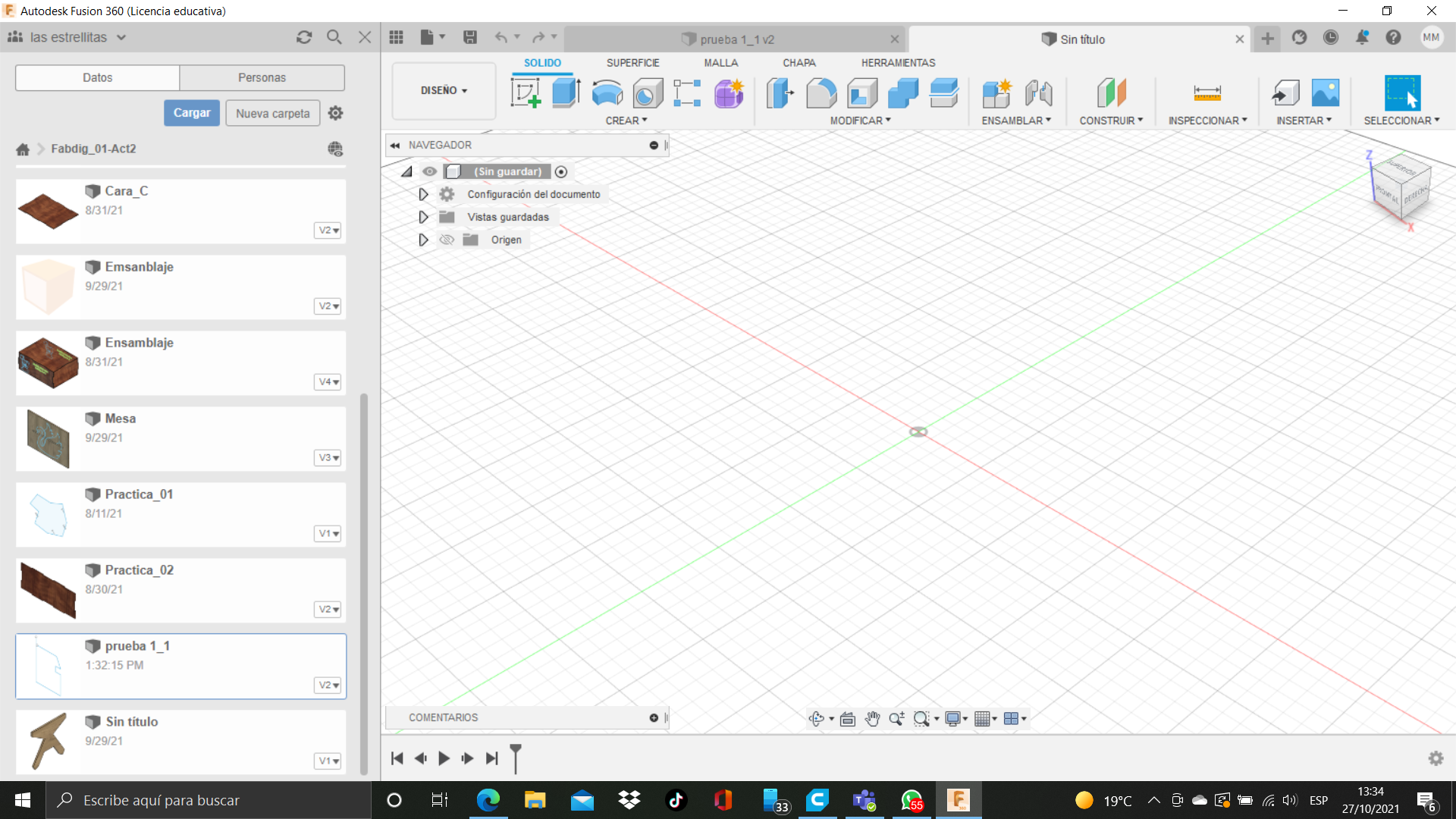Activate the radio button next to Sin guardar

pos(561,171)
